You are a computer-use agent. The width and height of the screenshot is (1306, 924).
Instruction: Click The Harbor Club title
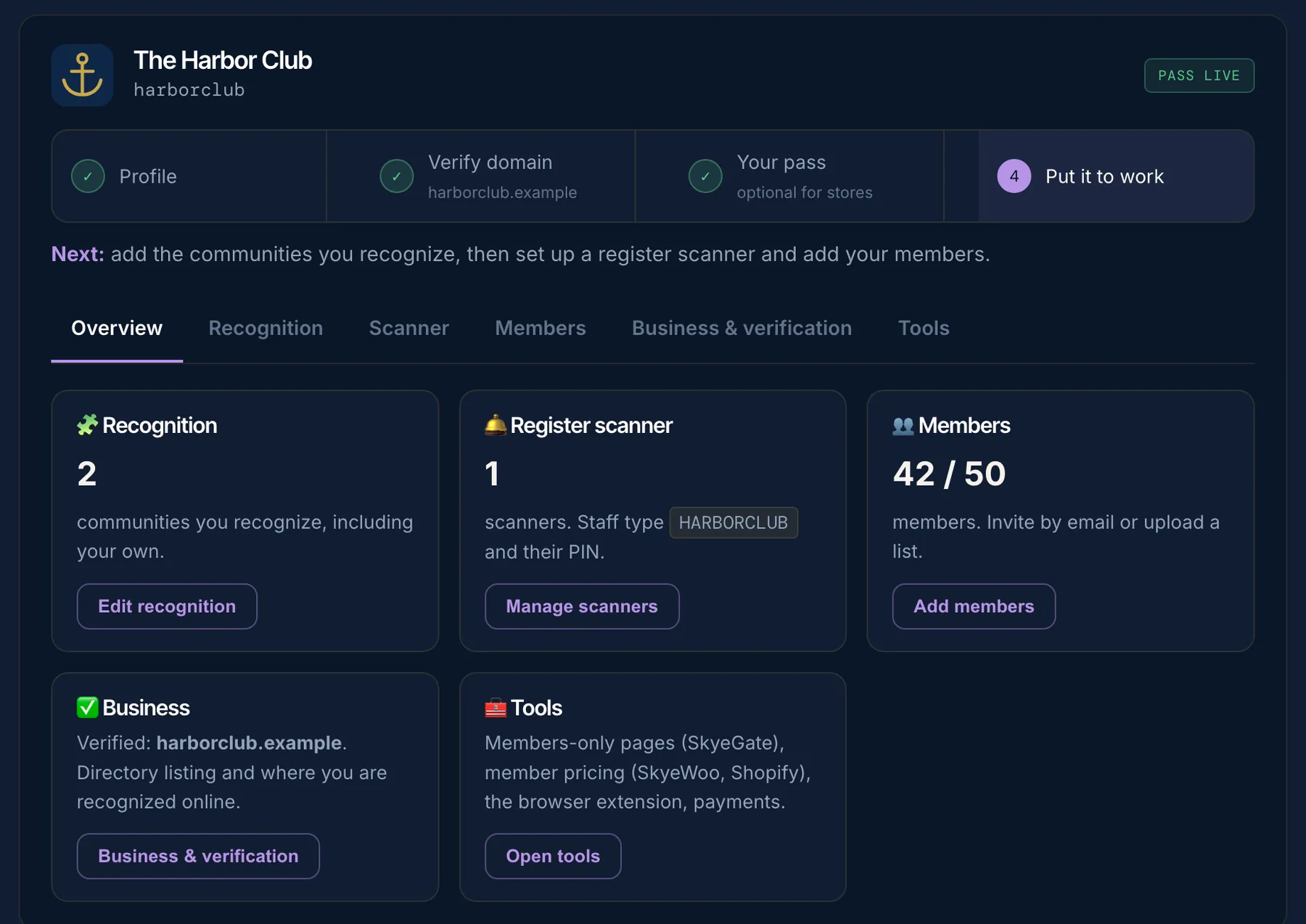tap(223, 60)
